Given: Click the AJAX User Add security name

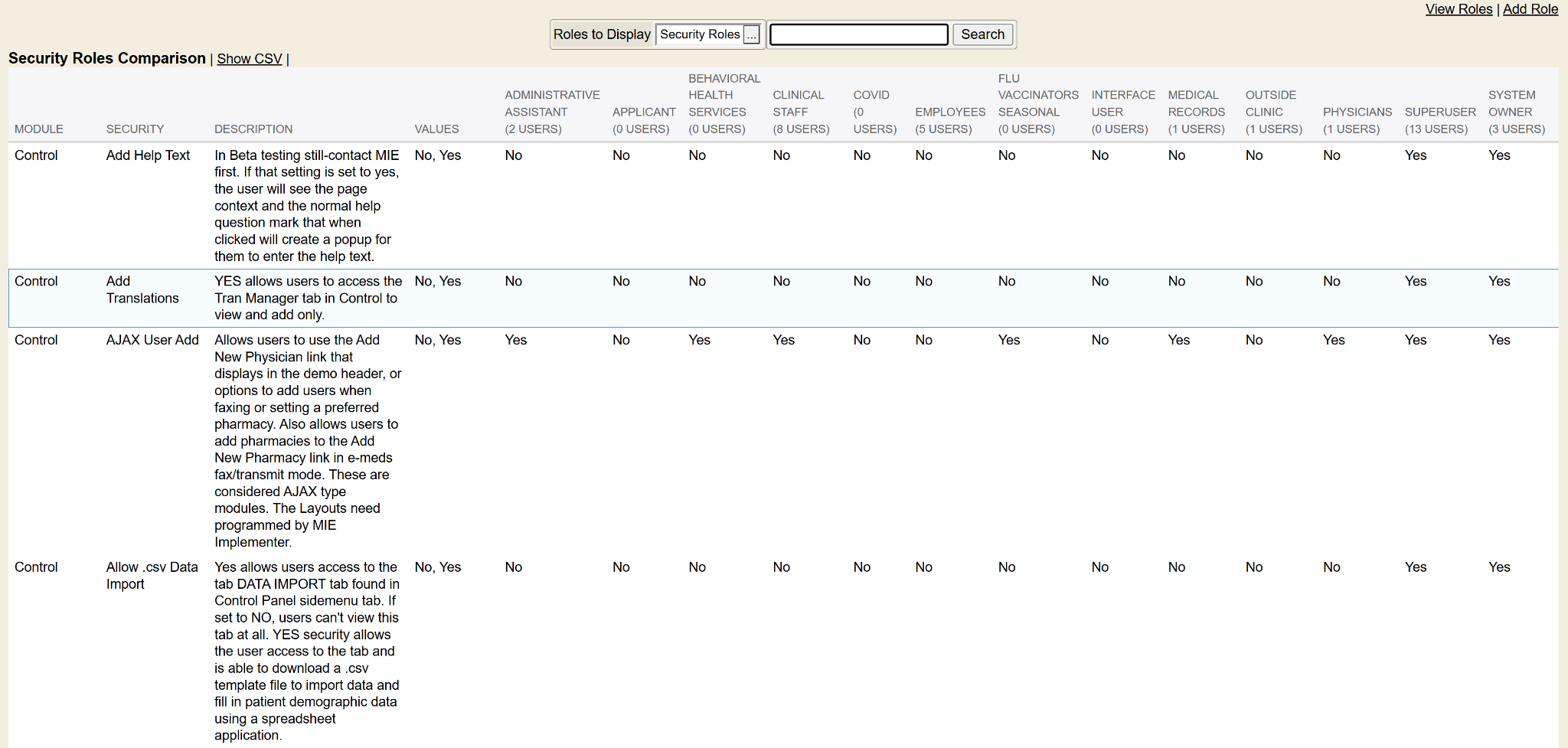Looking at the screenshot, I should 152,340.
